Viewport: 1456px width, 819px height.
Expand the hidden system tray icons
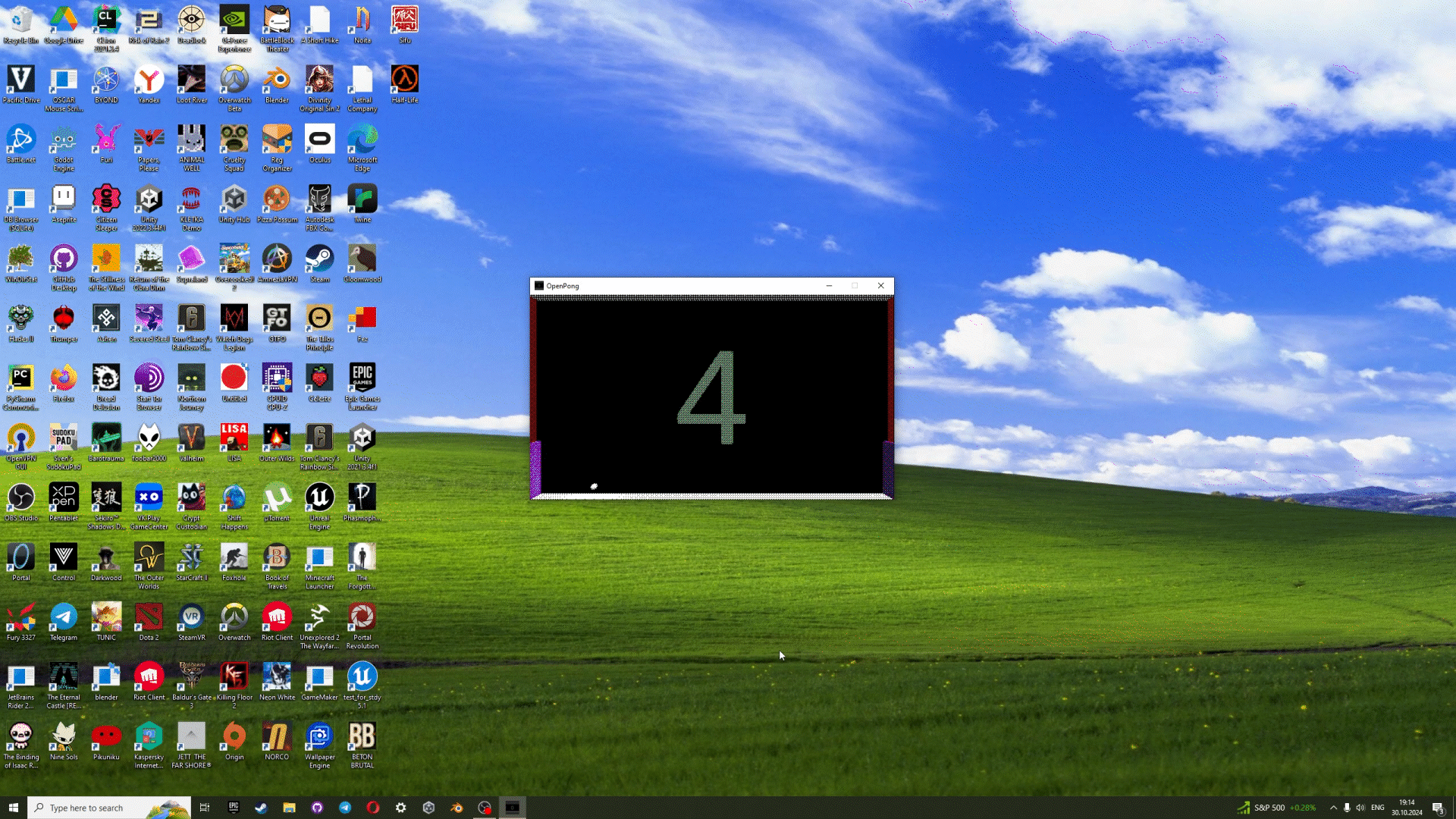click(1333, 808)
